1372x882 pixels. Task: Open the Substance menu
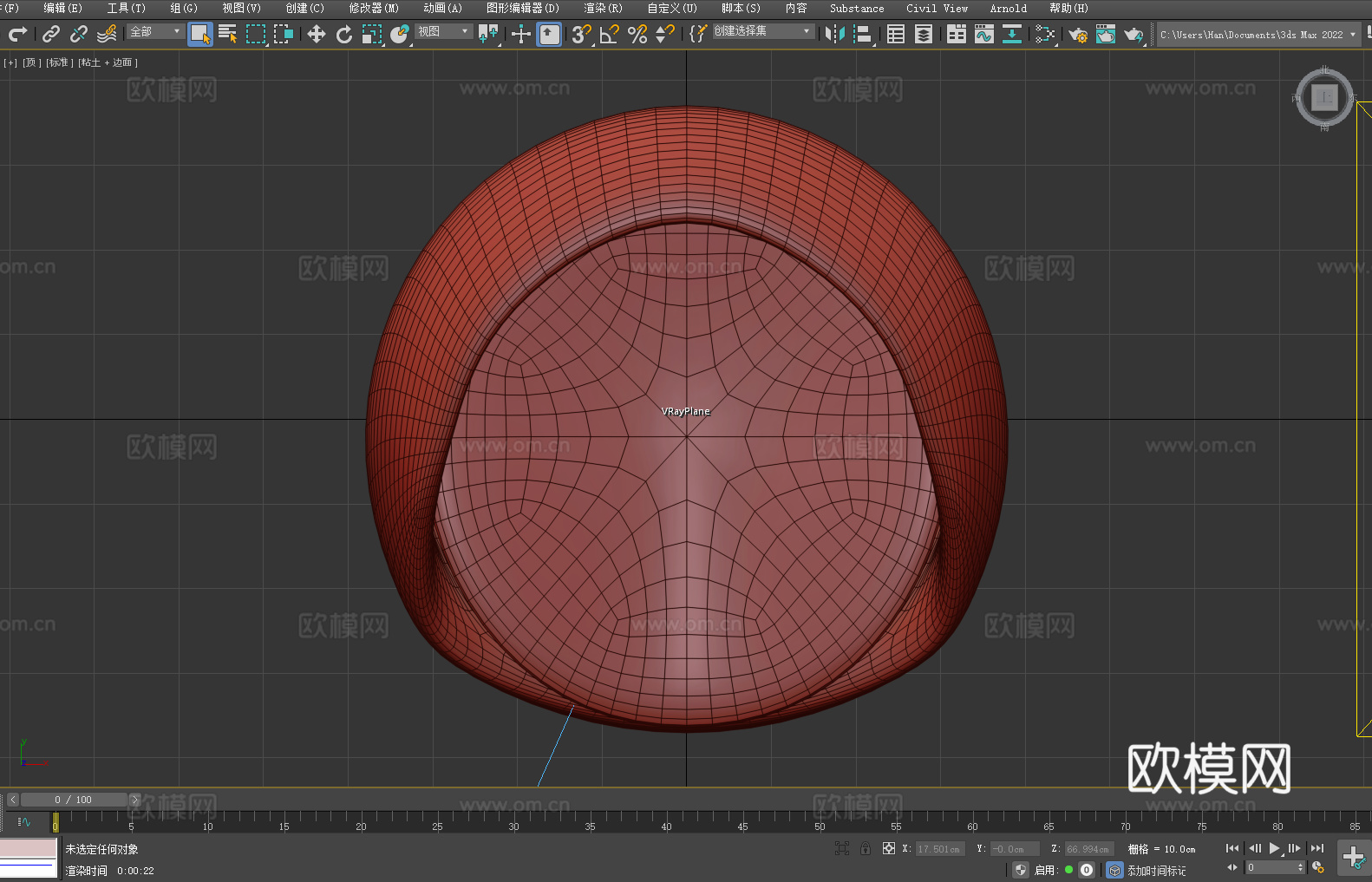click(857, 8)
